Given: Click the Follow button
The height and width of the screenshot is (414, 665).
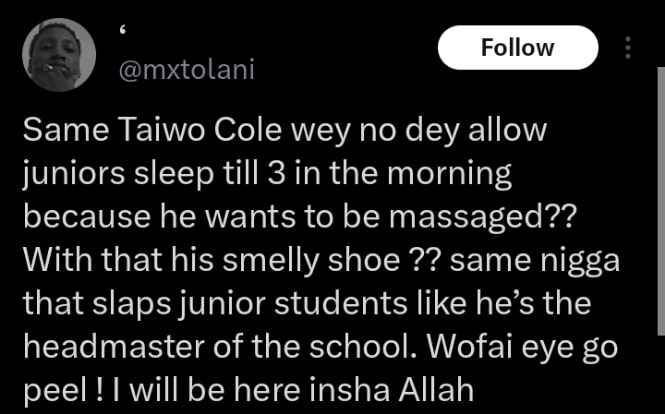Looking at the screenshot, I should tap(518, 48).
